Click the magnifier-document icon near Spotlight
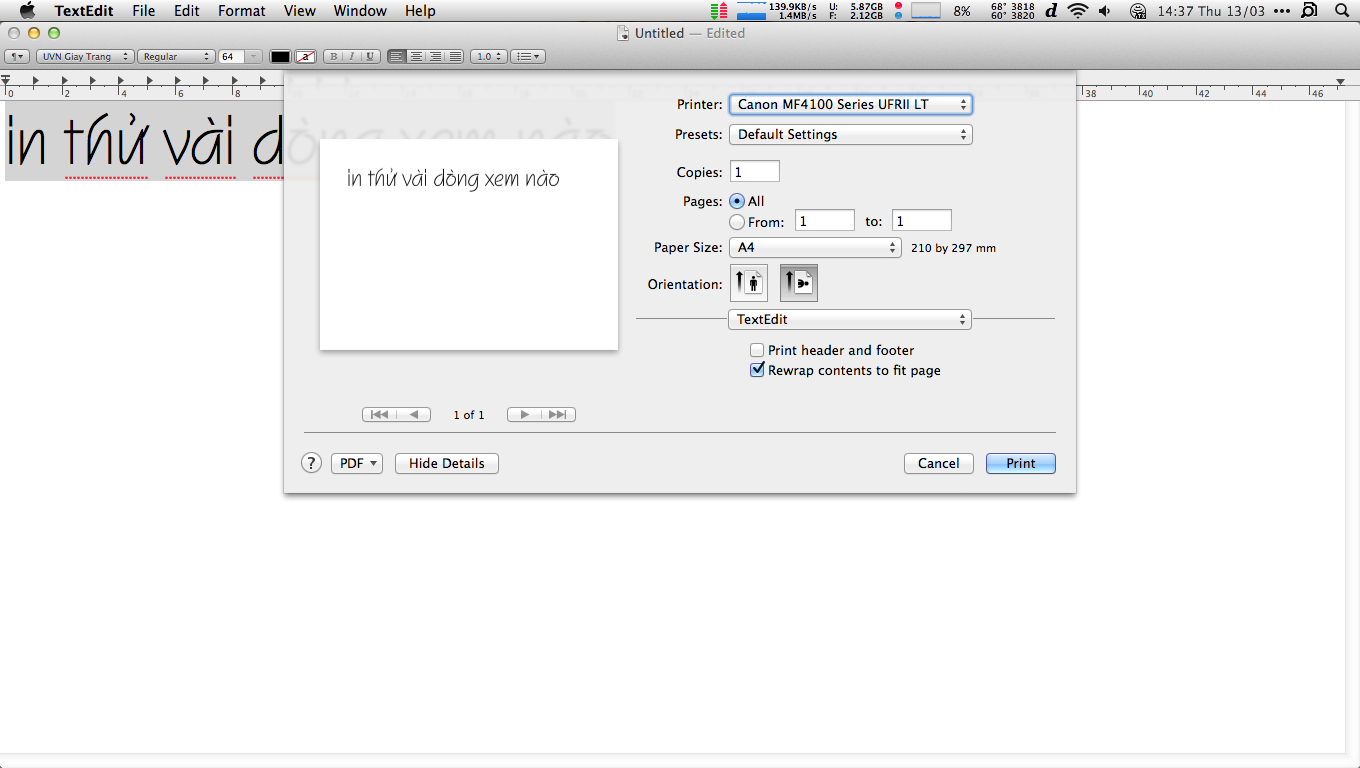Image resolution: width=1360 pixels, height=768 pixels. coord(1310,11)
